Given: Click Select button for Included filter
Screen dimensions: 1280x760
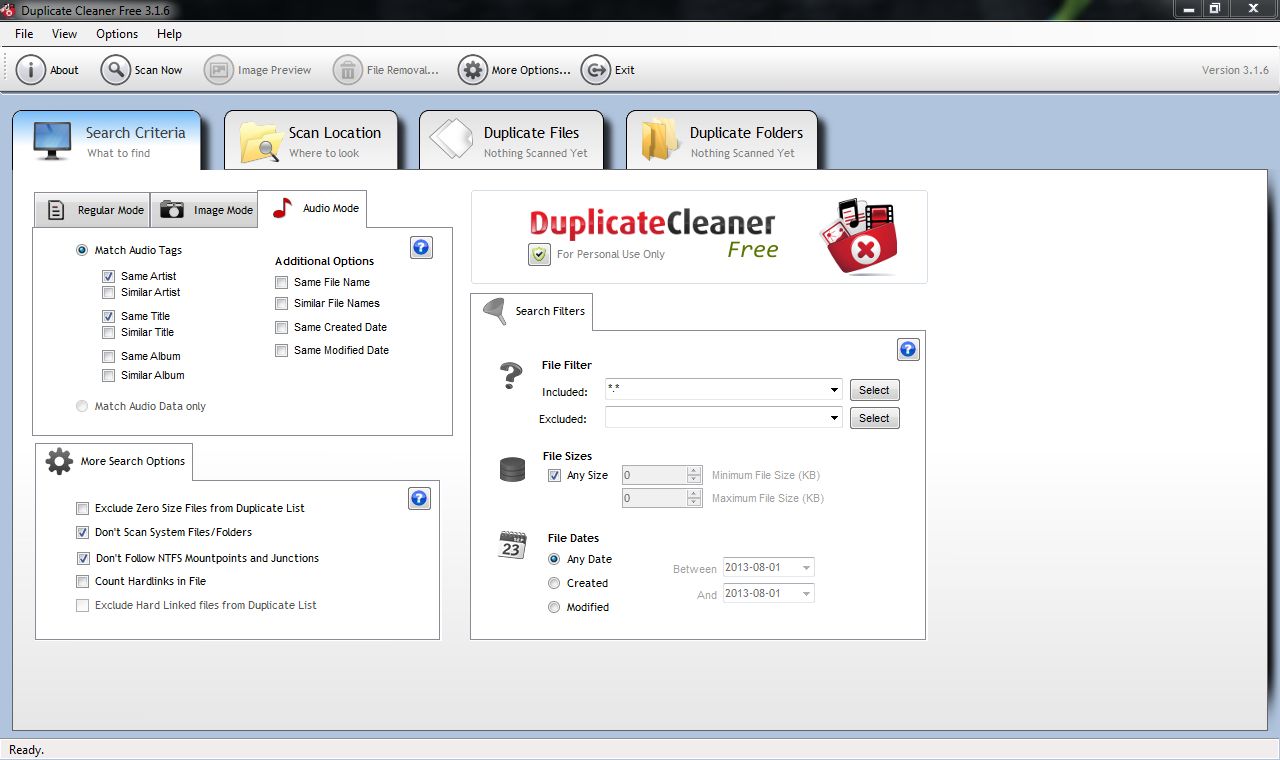Looking at the screenshot, I should [x=874, y=390].
